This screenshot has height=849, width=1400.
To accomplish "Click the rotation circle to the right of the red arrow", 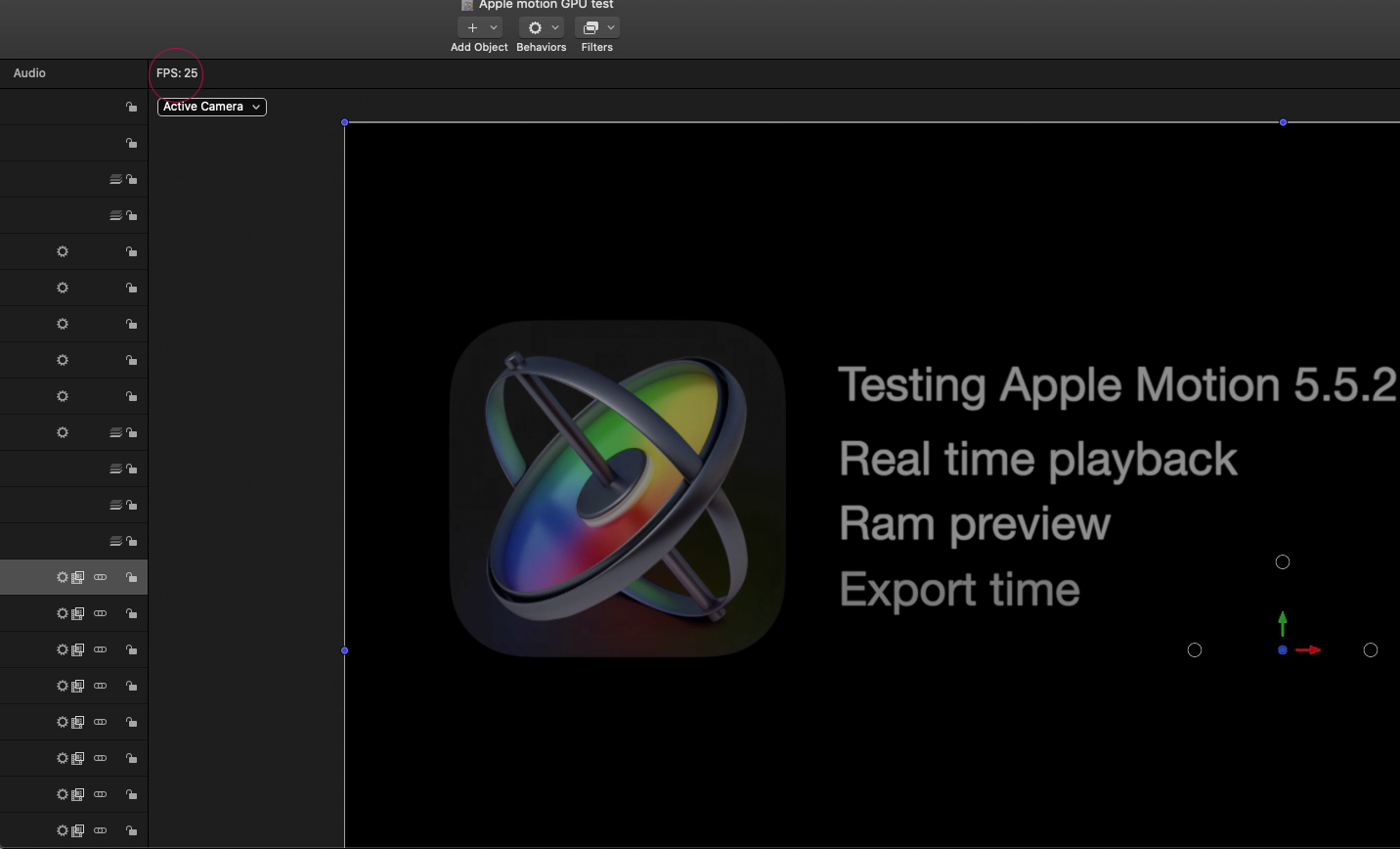I will tap(1371, 649).
